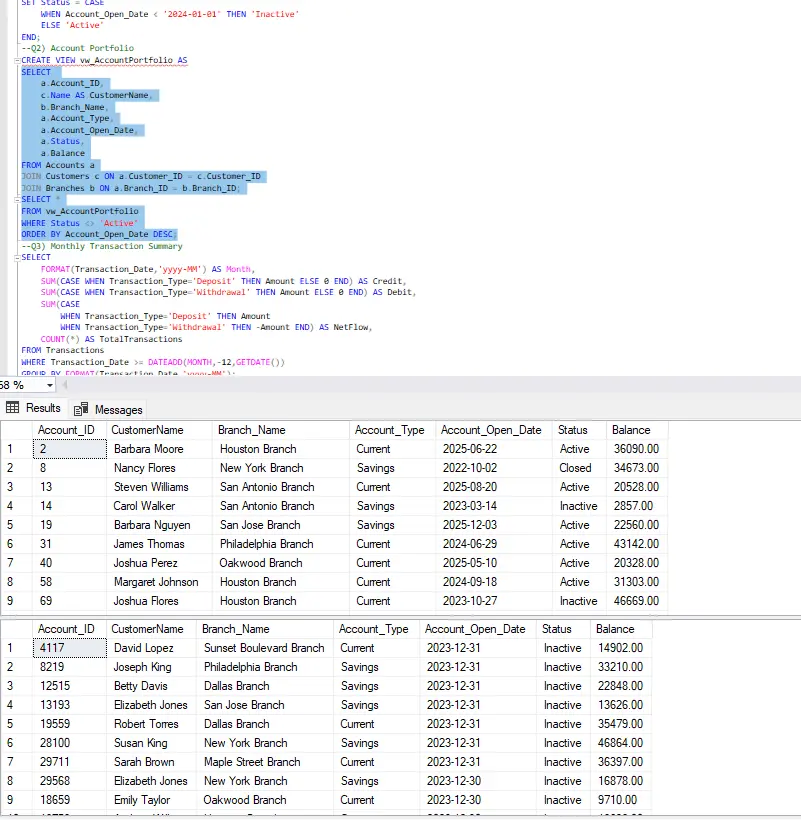Image resolution: width=801 pixels, height=820 pixels.
Task: Click the Margaret Johnson customer cell
Action: tap(159, 582)
